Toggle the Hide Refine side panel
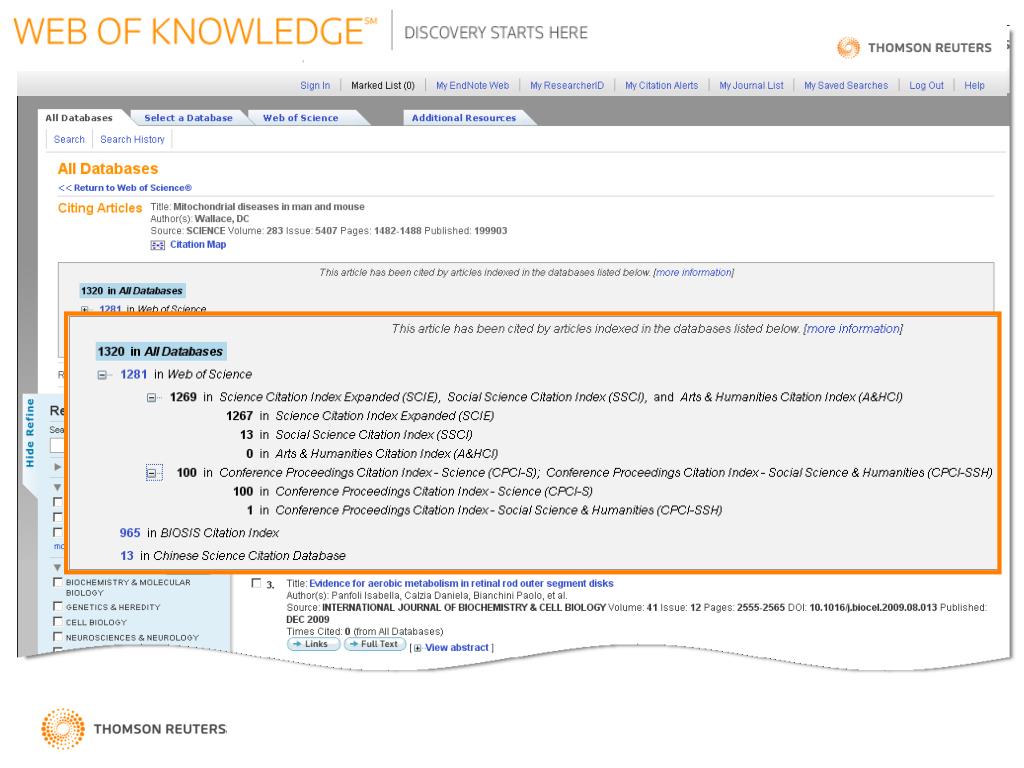This screenshot has width=1024, height=768. (29, 432)
